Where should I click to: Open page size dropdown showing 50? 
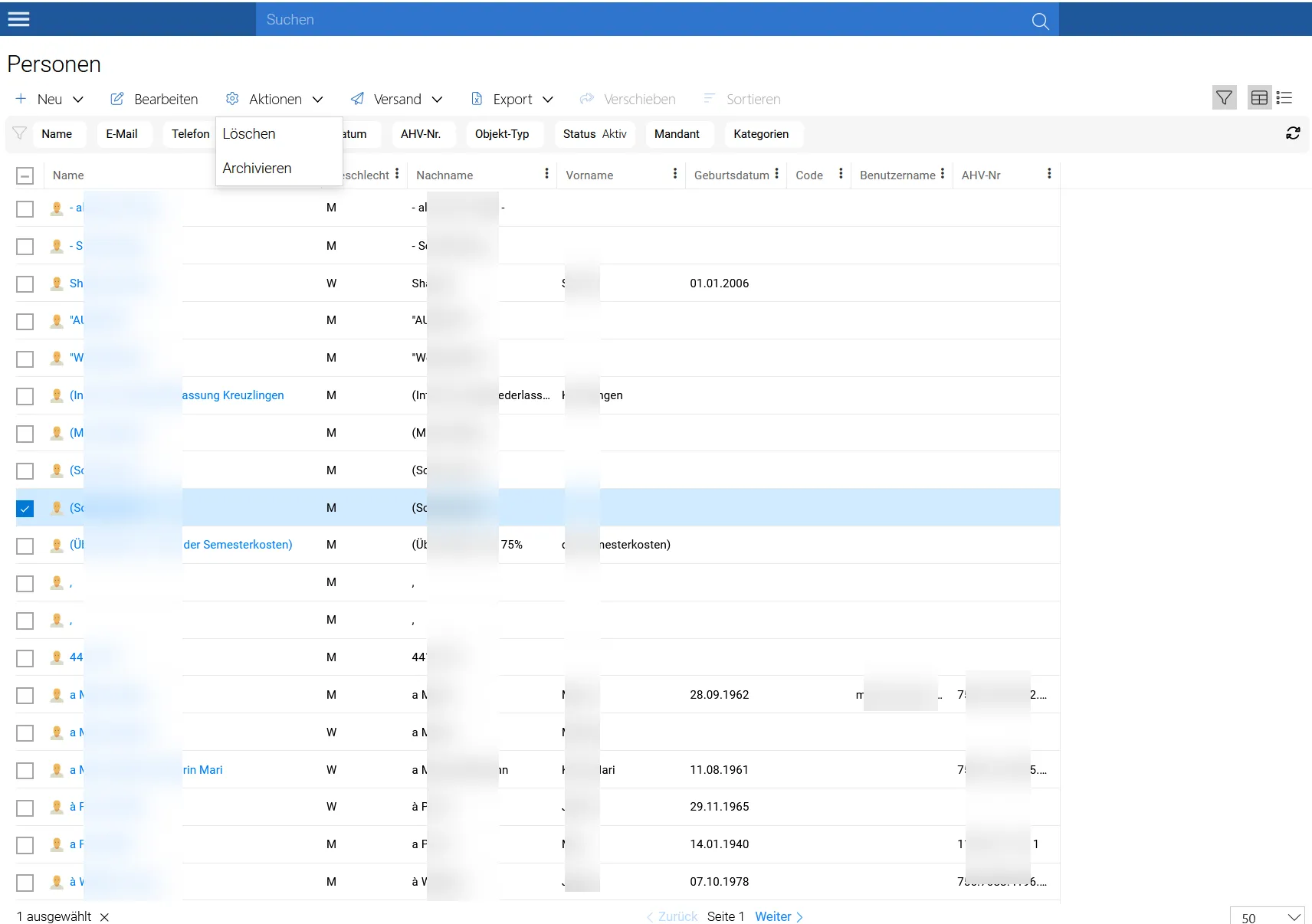[1268, 917]
